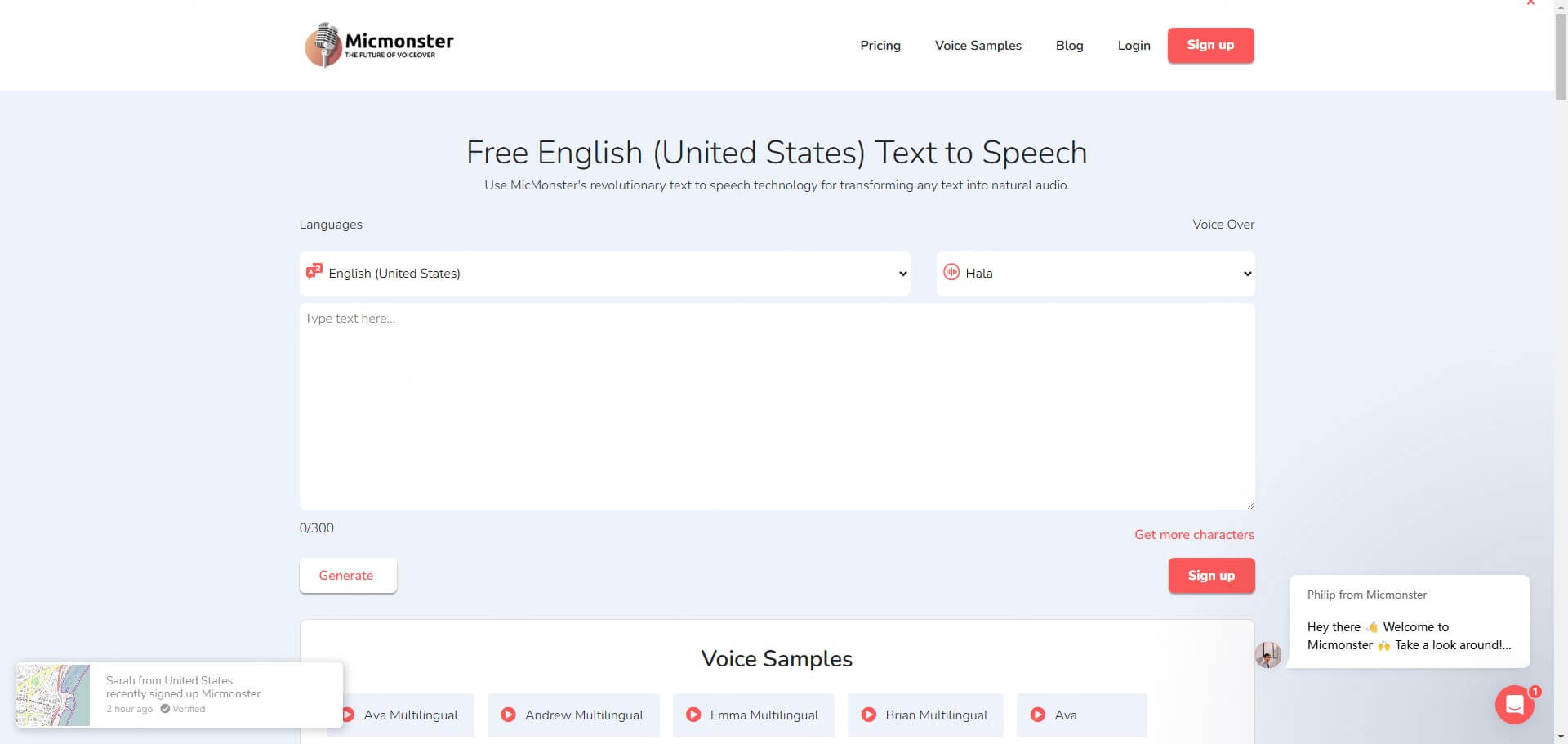Click the Sarah from United States notification

point(180,695)
